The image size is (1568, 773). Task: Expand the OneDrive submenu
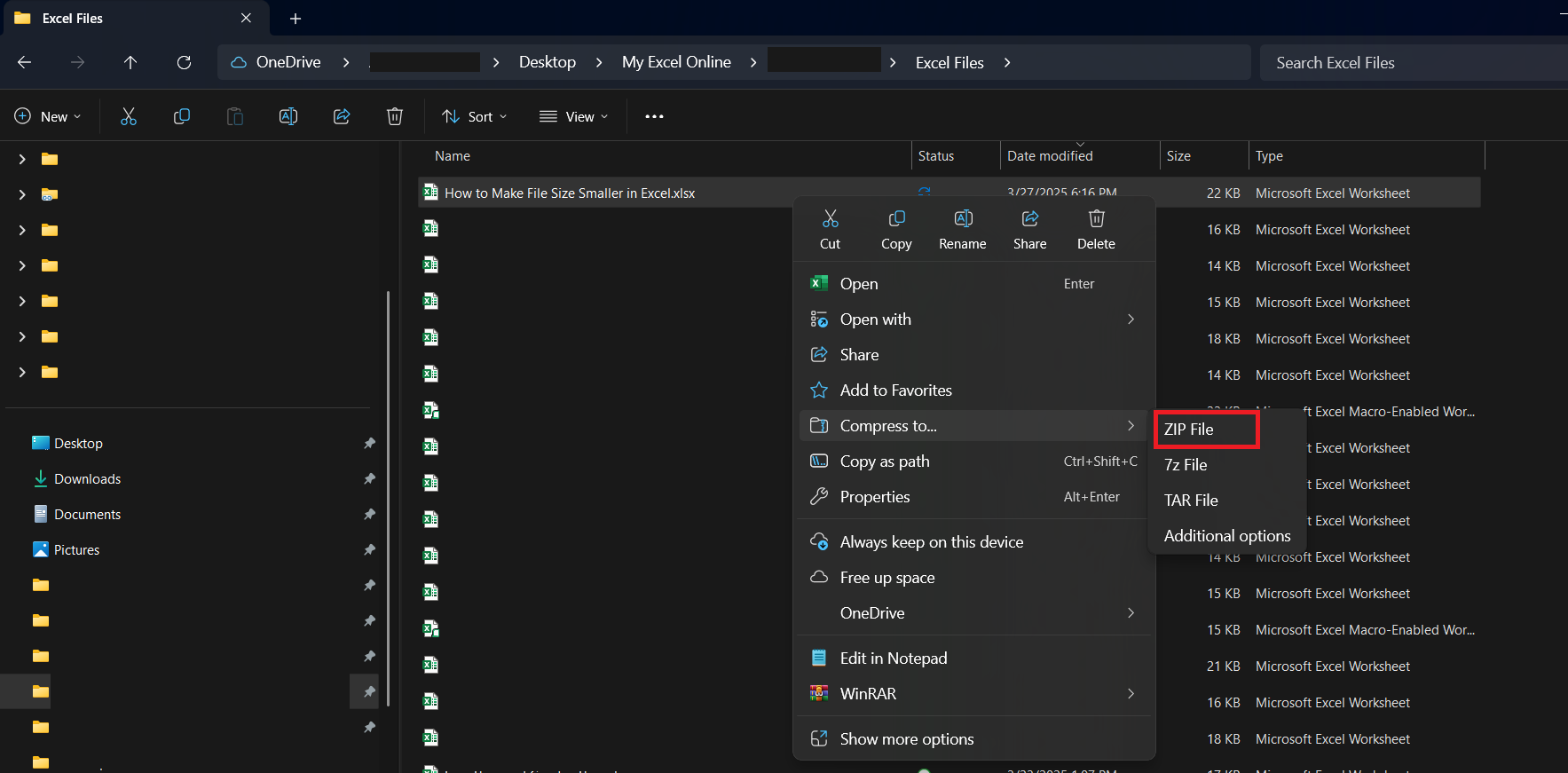pos(974,612)
